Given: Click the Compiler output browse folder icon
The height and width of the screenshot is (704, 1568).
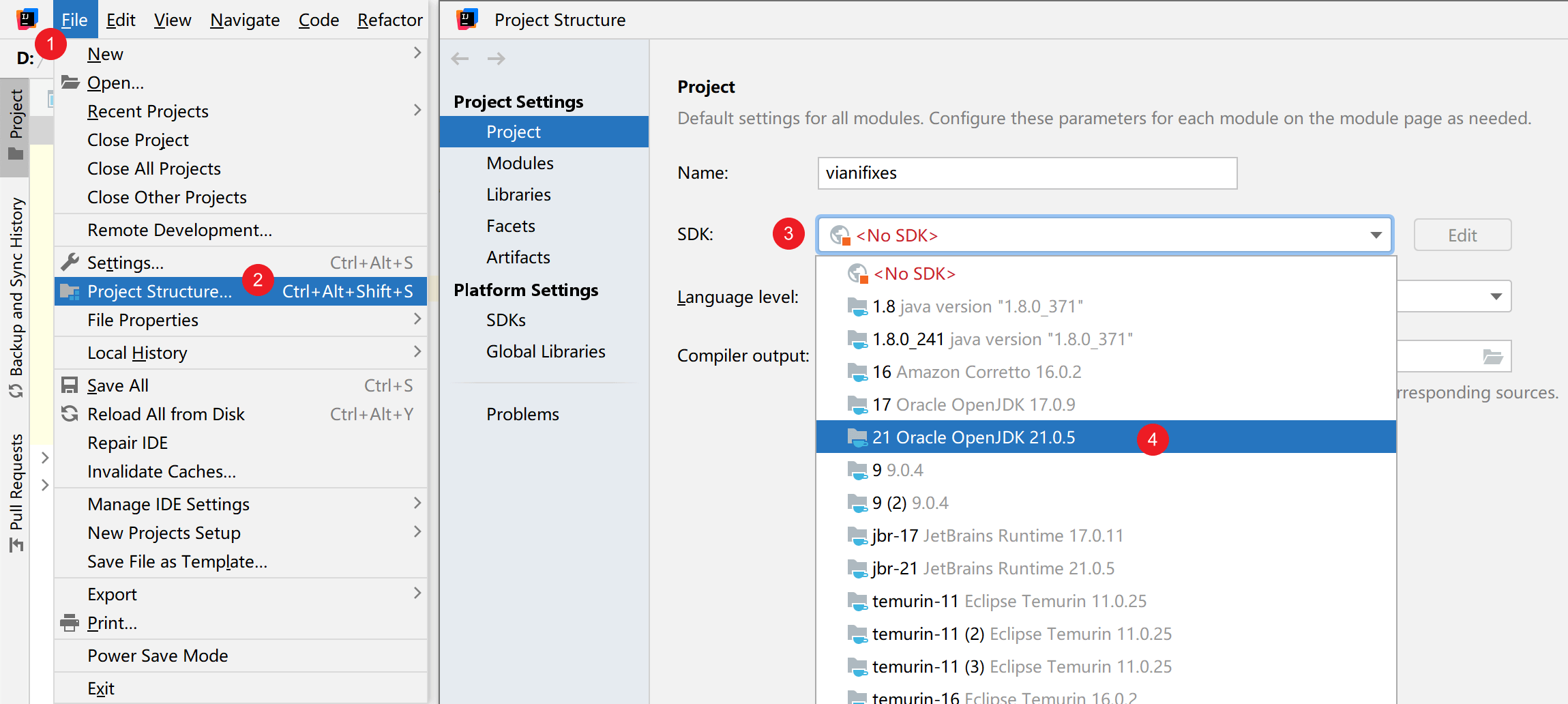Looking at the screenshot, I should click(1492, 357).
